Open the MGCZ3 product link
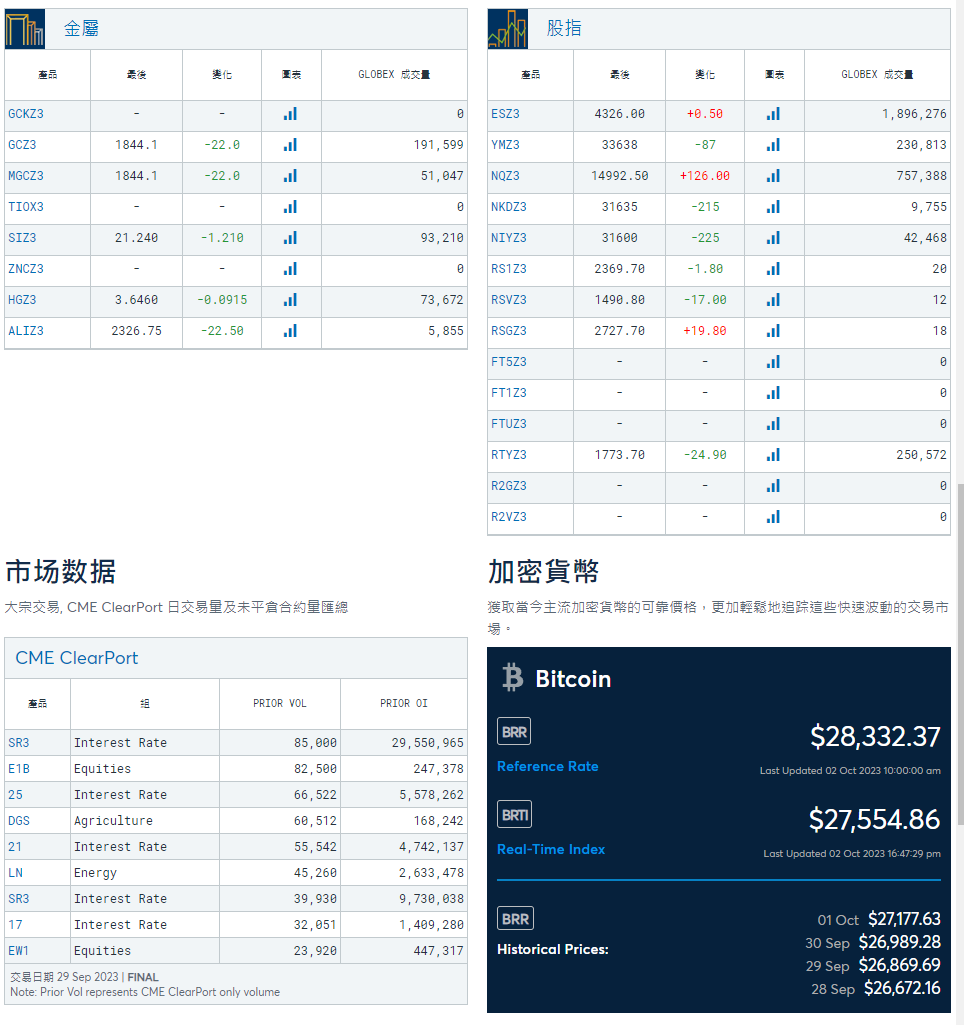This screenshot has width=964, height=1025. pos(26,176)
